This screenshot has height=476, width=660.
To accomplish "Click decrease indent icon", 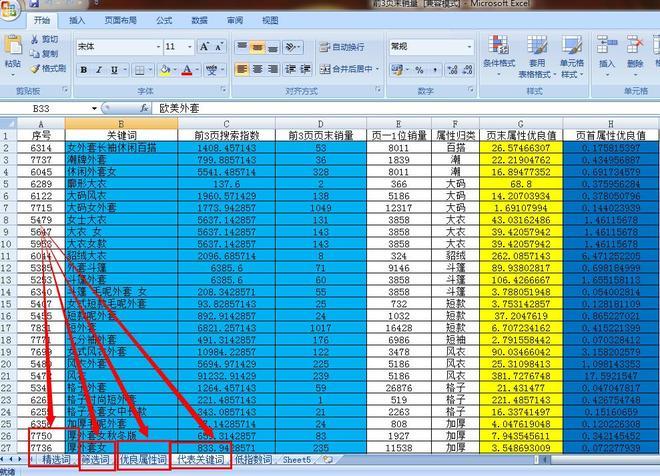I will point(290,69).
